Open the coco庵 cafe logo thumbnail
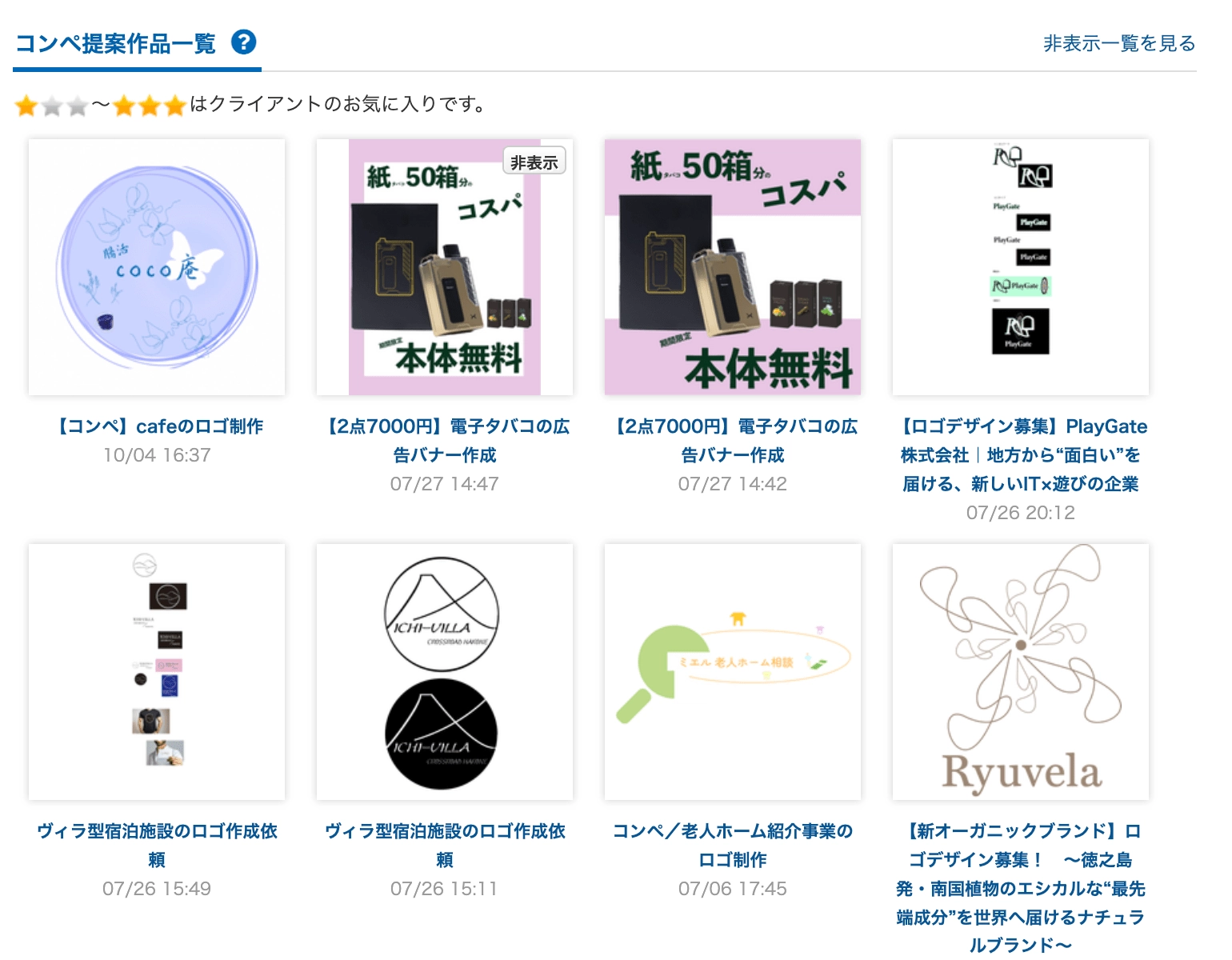 coord(157,267)
